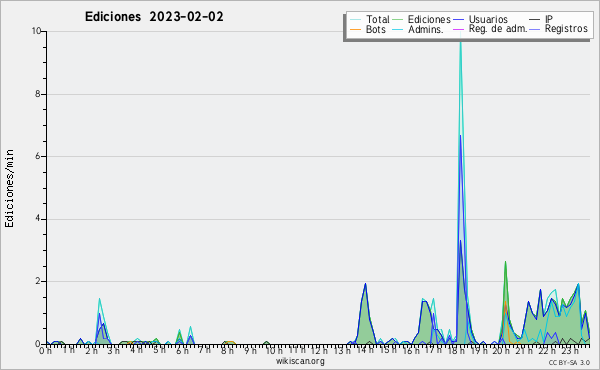Image resolution: width=600 pixels, height=370 pixels.
Task: Click the 'IP' legend entry
Action: coord(549,19)
